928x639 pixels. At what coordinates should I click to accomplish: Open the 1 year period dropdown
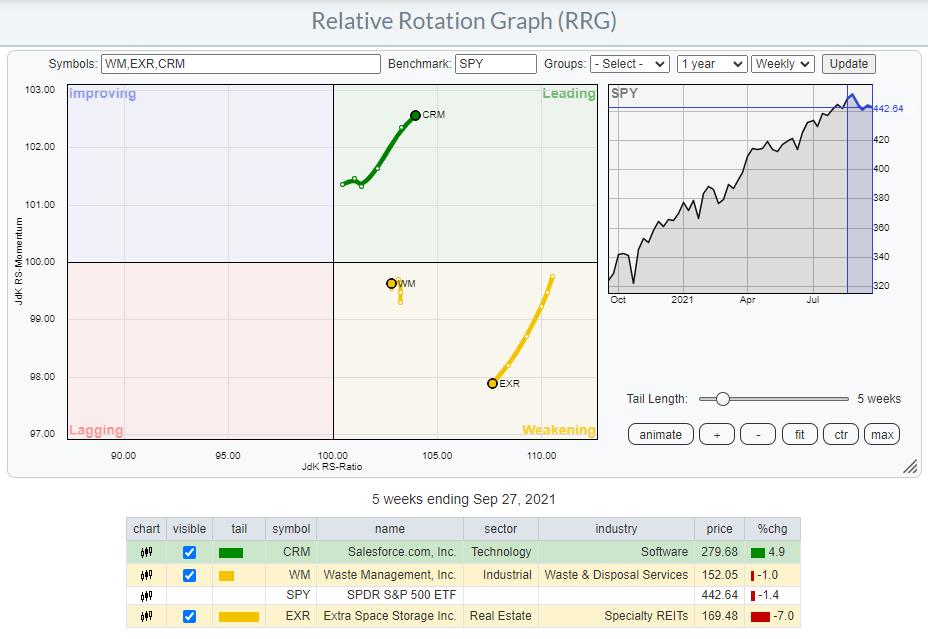click(711, 64)
